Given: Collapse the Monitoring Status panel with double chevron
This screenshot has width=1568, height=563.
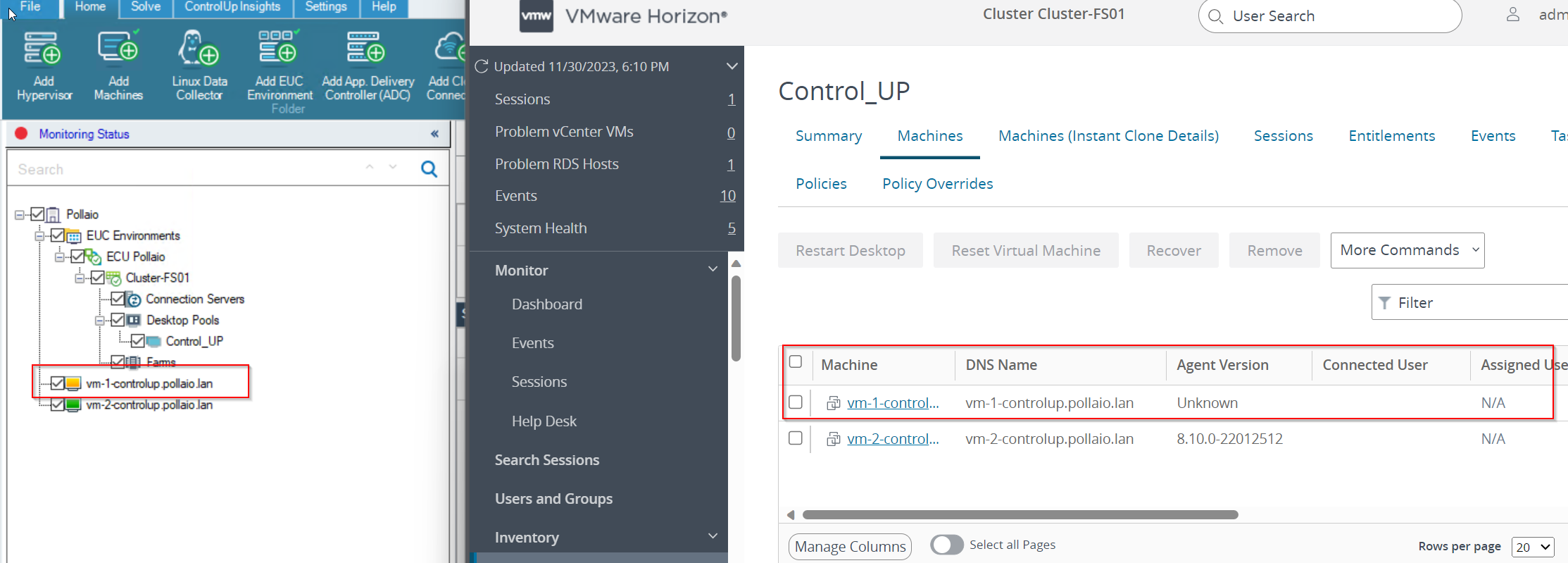Looking at the screenshot, I should tap(434, 134).
